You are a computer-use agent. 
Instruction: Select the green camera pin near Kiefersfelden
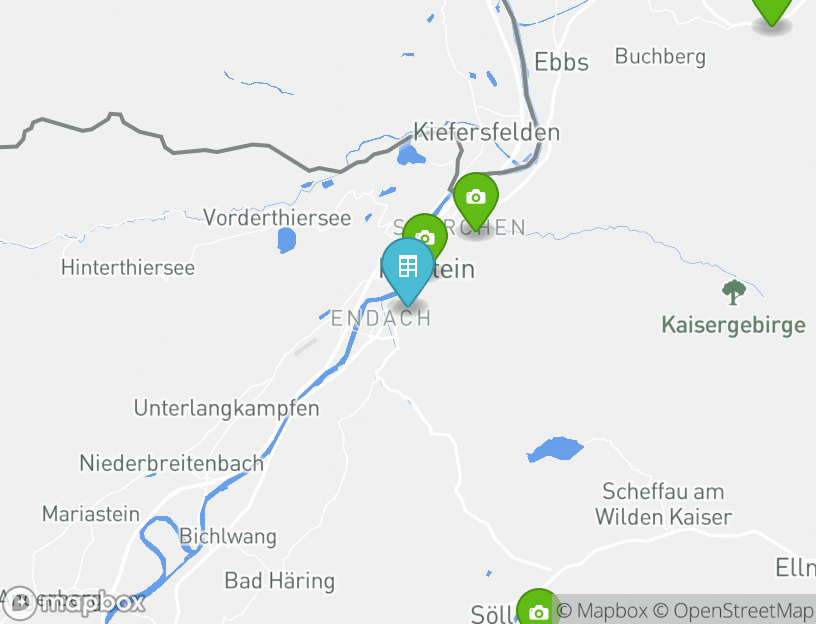click(x=476, y=200)
